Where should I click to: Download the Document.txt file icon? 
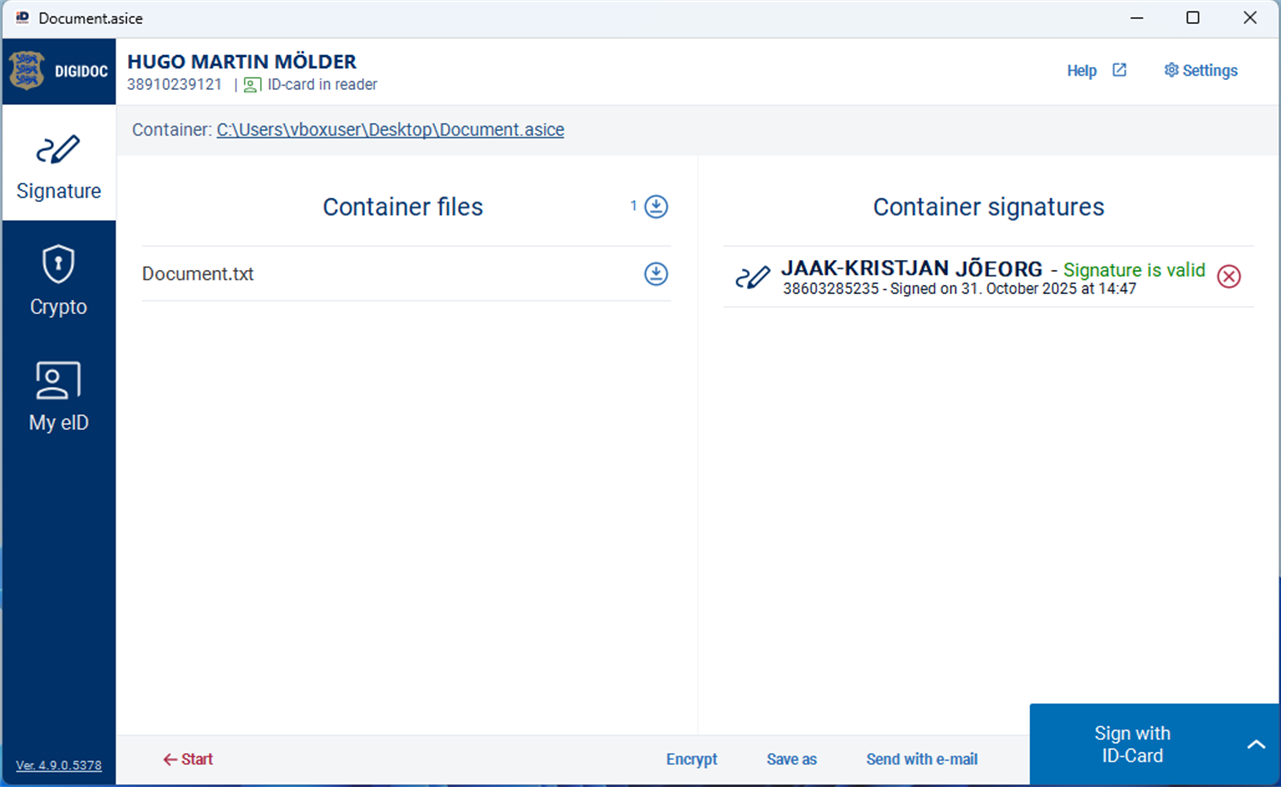656,274
